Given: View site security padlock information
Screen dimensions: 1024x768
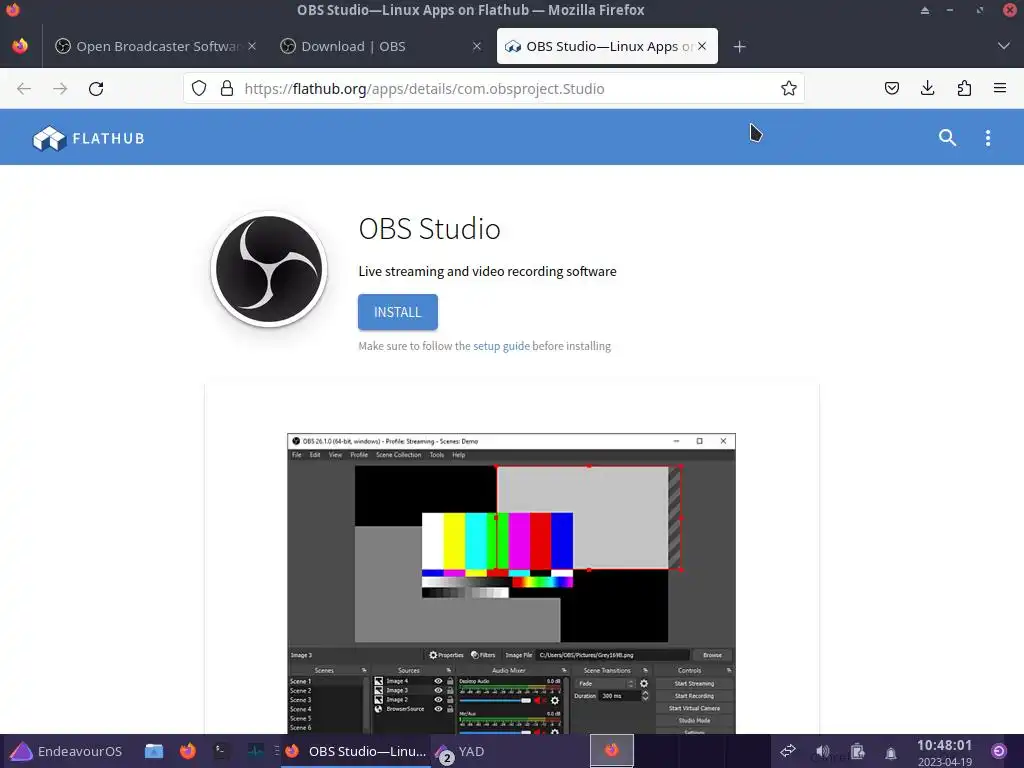Looking at the screenshot, I should 227,89.
